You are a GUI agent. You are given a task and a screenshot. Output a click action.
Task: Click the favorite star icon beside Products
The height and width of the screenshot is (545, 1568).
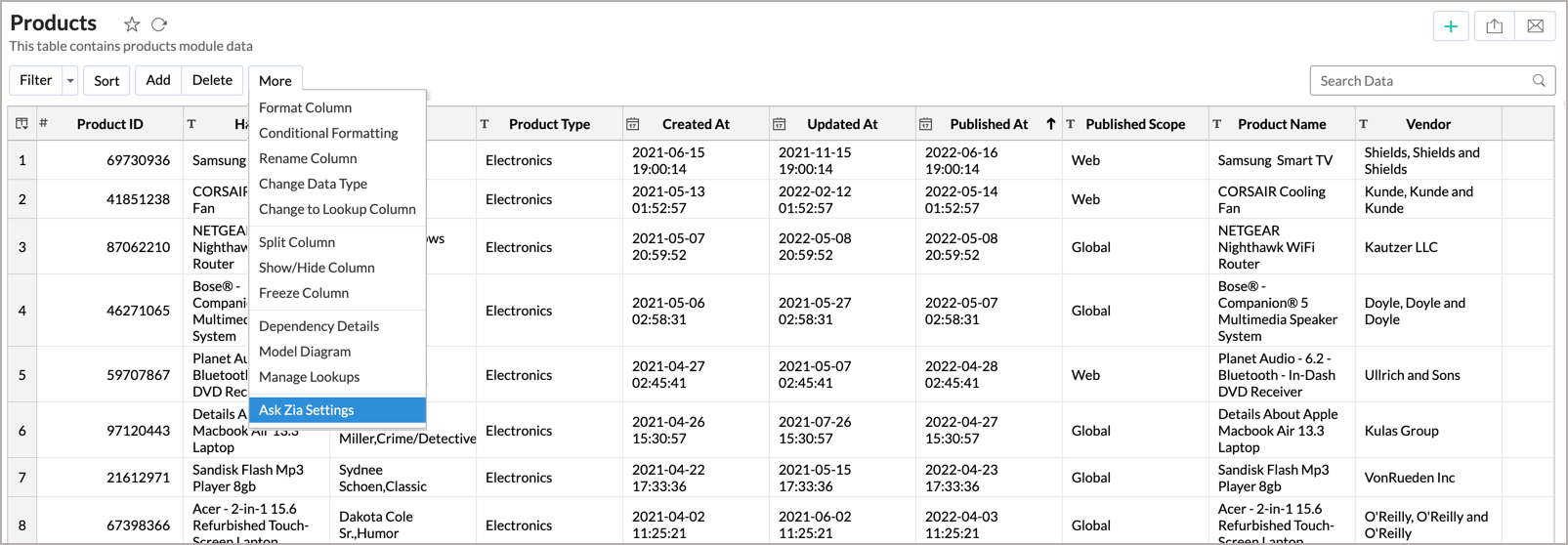pyautogui.click(x=132, y=24)
